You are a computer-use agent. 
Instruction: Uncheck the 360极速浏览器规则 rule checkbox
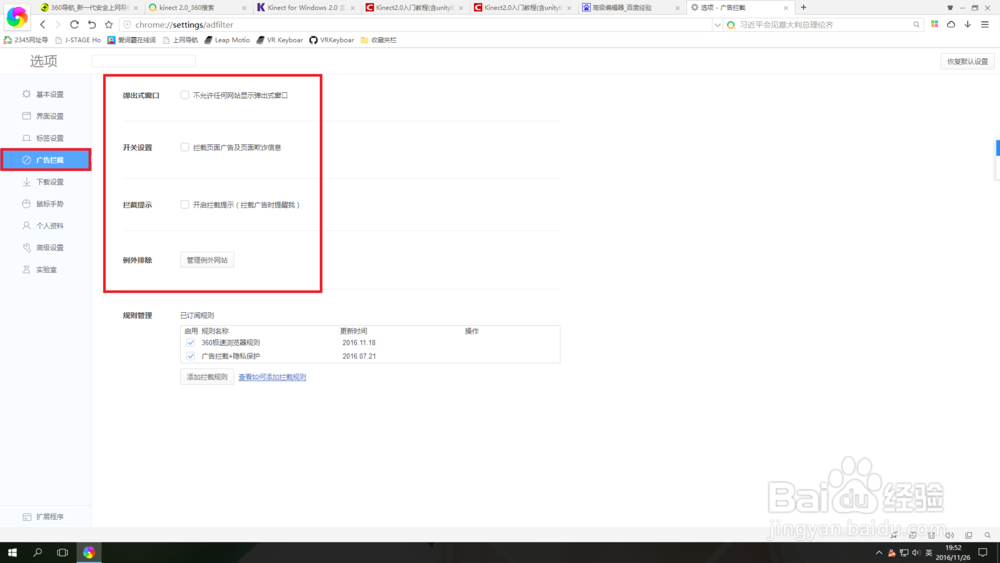pos(191,342)
